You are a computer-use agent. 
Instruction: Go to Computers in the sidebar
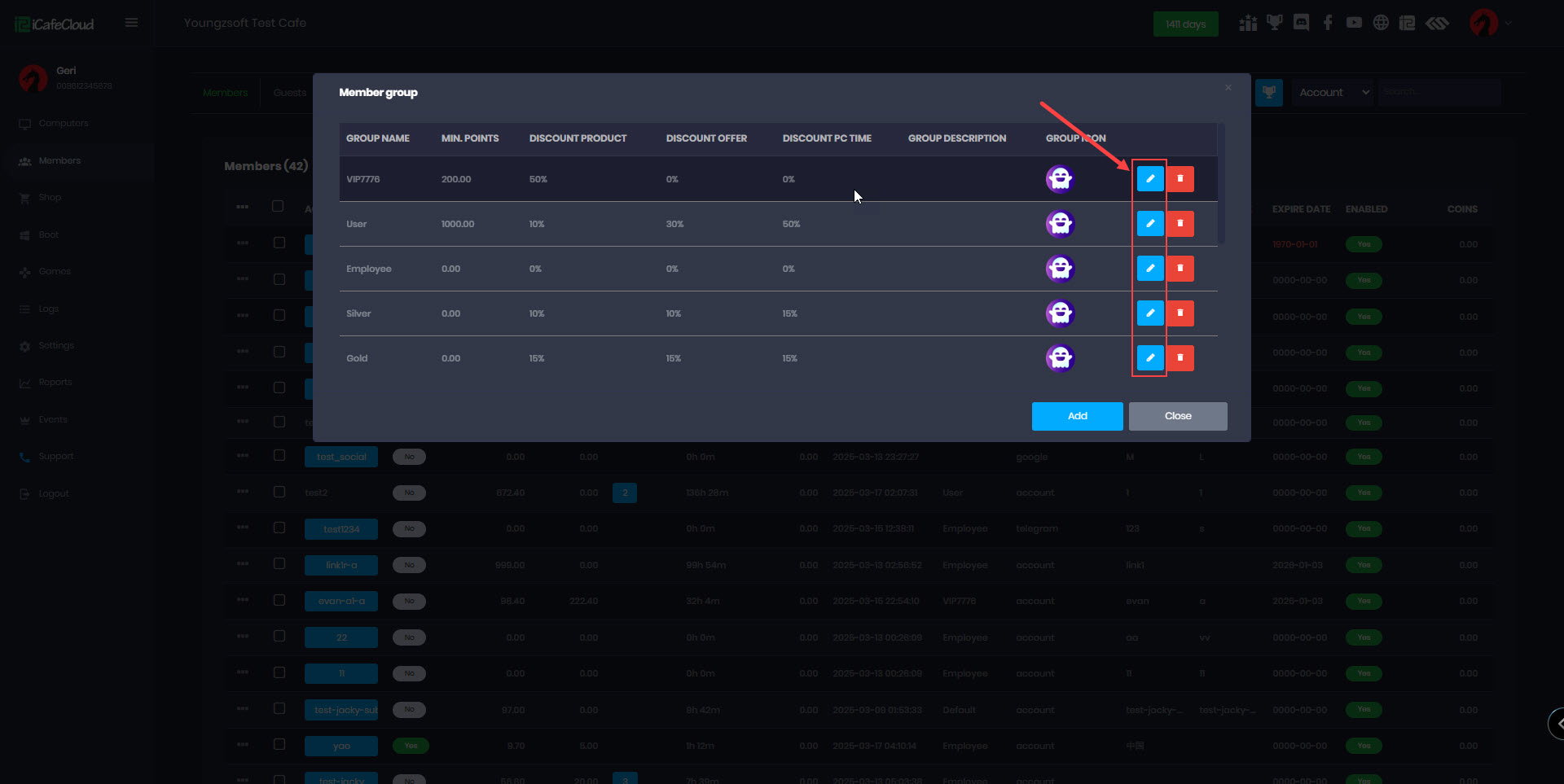tap(64, 124)
